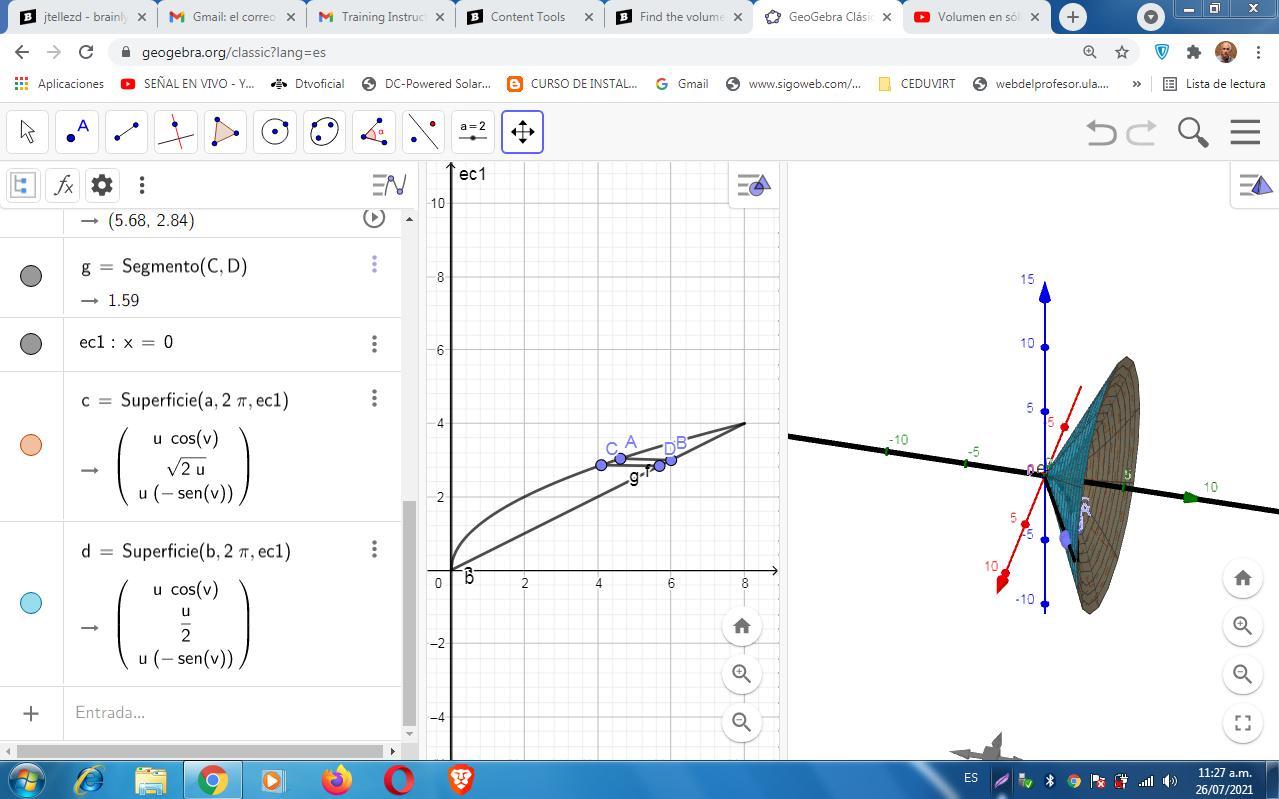Zoom out the 3D graphics view
The image size is (1279, 799).
tap(1243, 674)
